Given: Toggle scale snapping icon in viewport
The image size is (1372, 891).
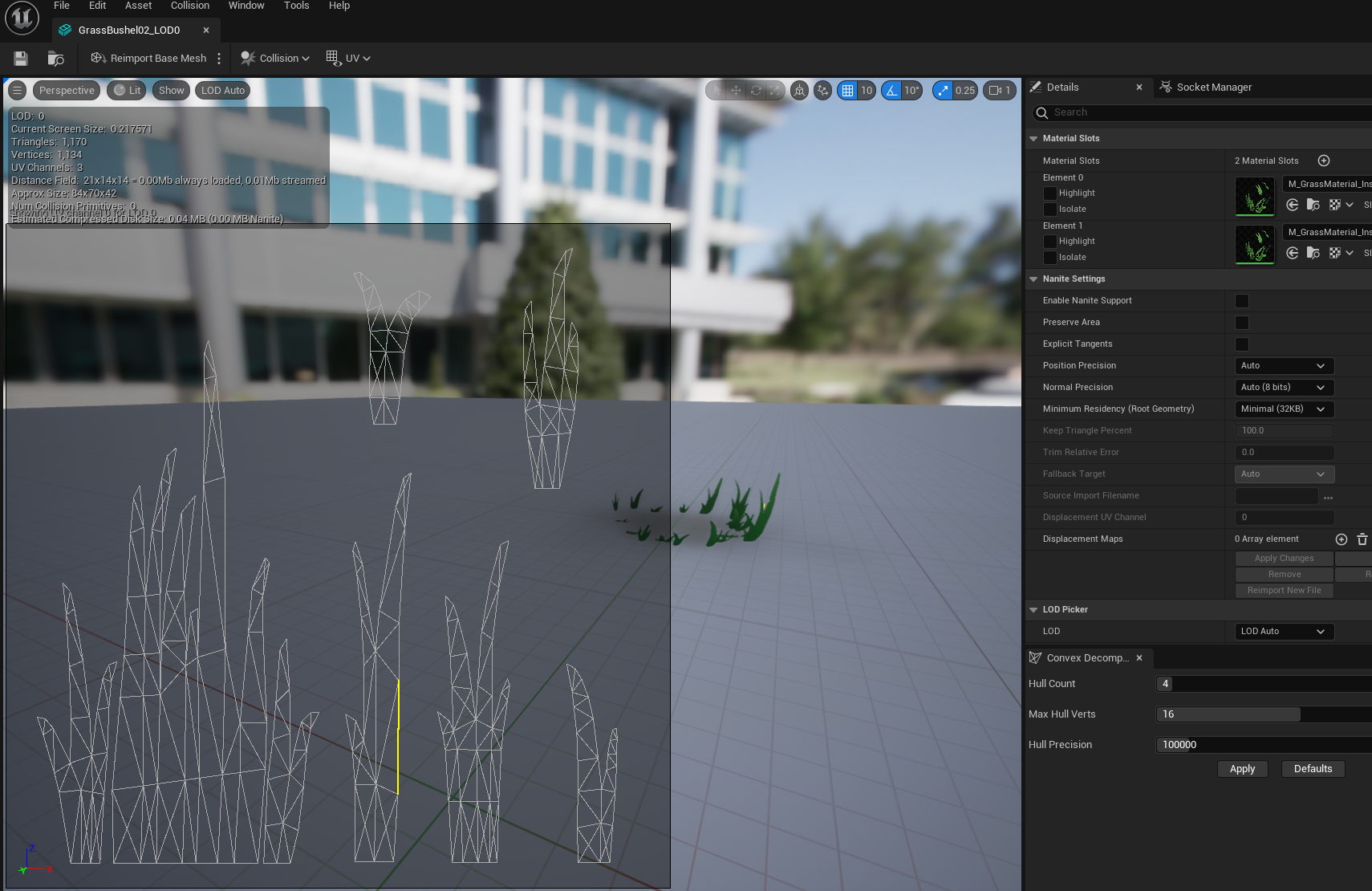Looking at the screenshot, I should pos(943,91).
